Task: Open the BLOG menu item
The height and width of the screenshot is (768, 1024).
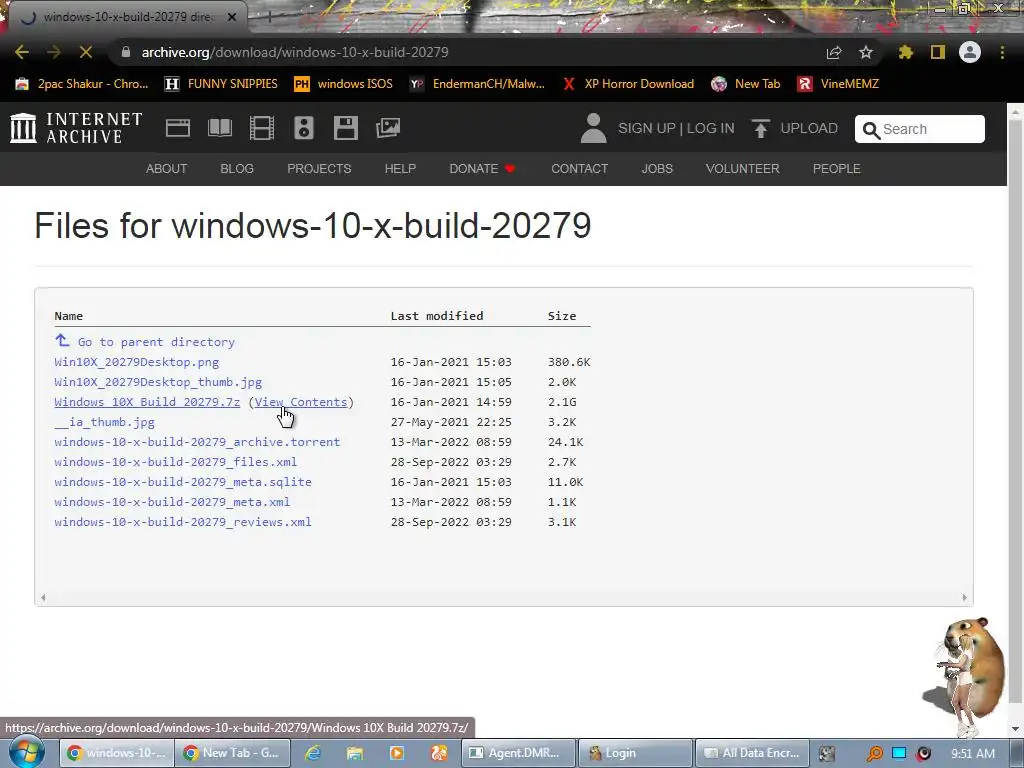Action: (x=237, y=168)
